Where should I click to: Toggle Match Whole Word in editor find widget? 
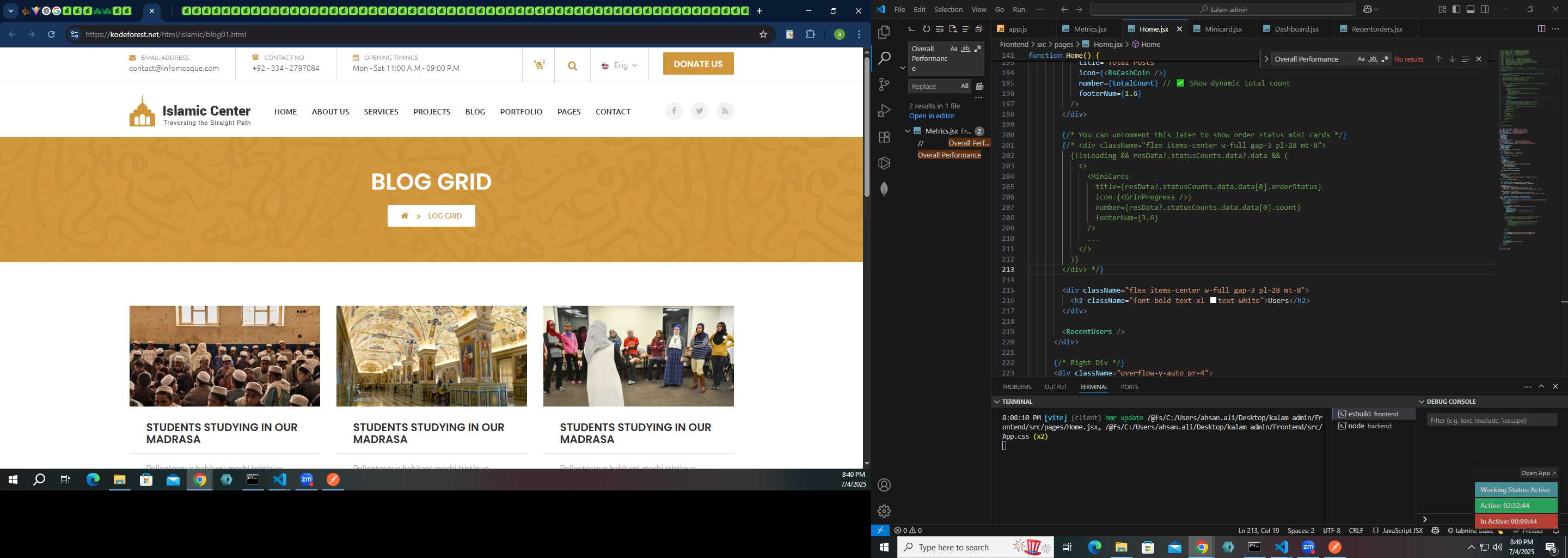(x=1373, y=59)
